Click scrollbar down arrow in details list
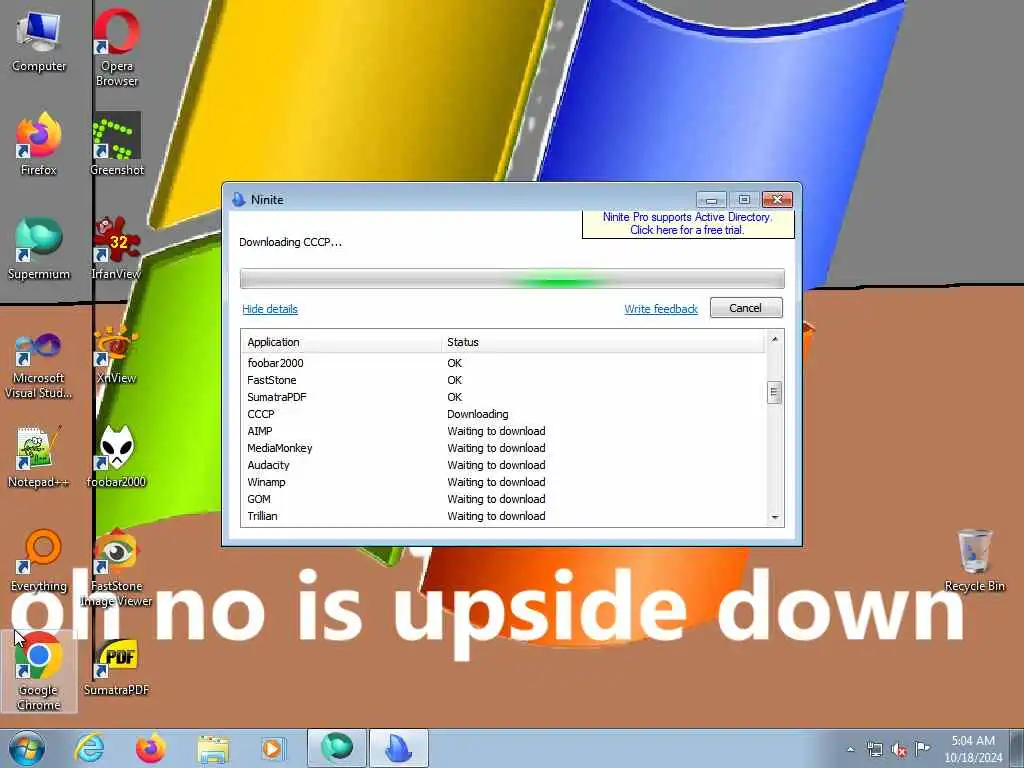This screenshot has height=768, width=1024. pyautogui.click(x=775, y=517)
